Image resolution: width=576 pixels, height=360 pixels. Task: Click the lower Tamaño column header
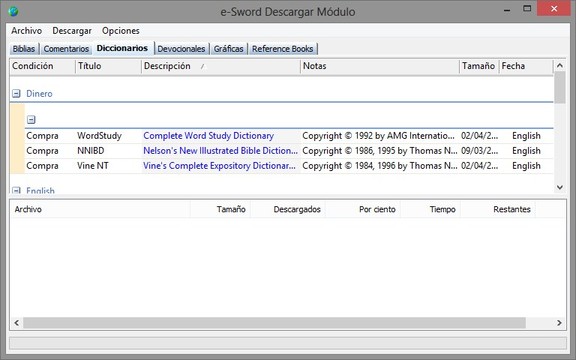[x=220, y=209]
